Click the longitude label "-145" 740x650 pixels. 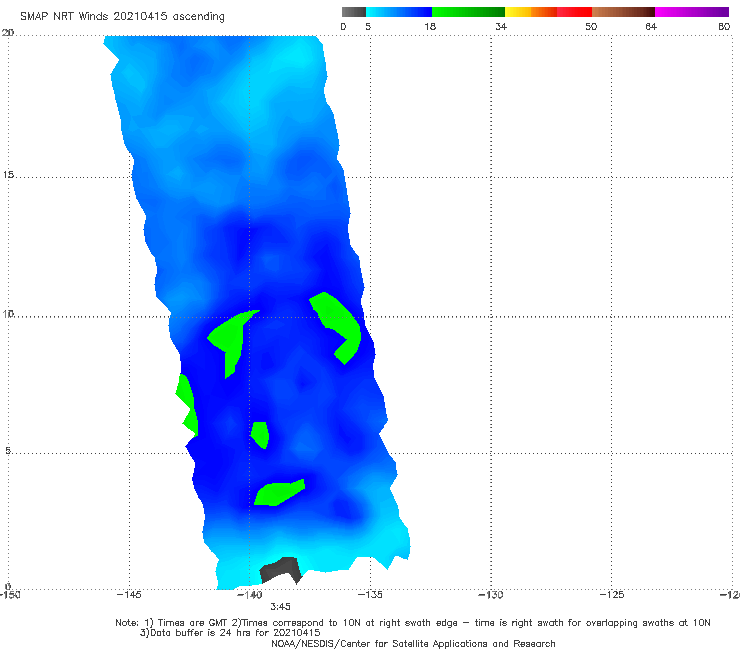tap(129, 594)
